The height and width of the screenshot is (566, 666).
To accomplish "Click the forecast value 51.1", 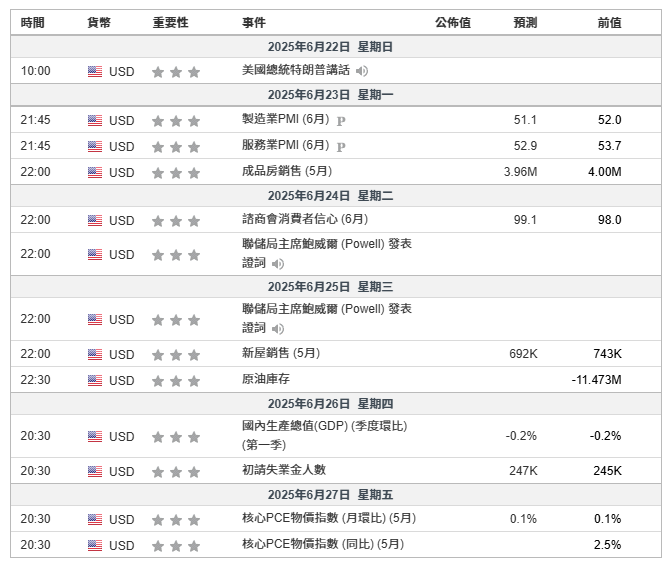I will pyautogui.click(x=525, y=120).
